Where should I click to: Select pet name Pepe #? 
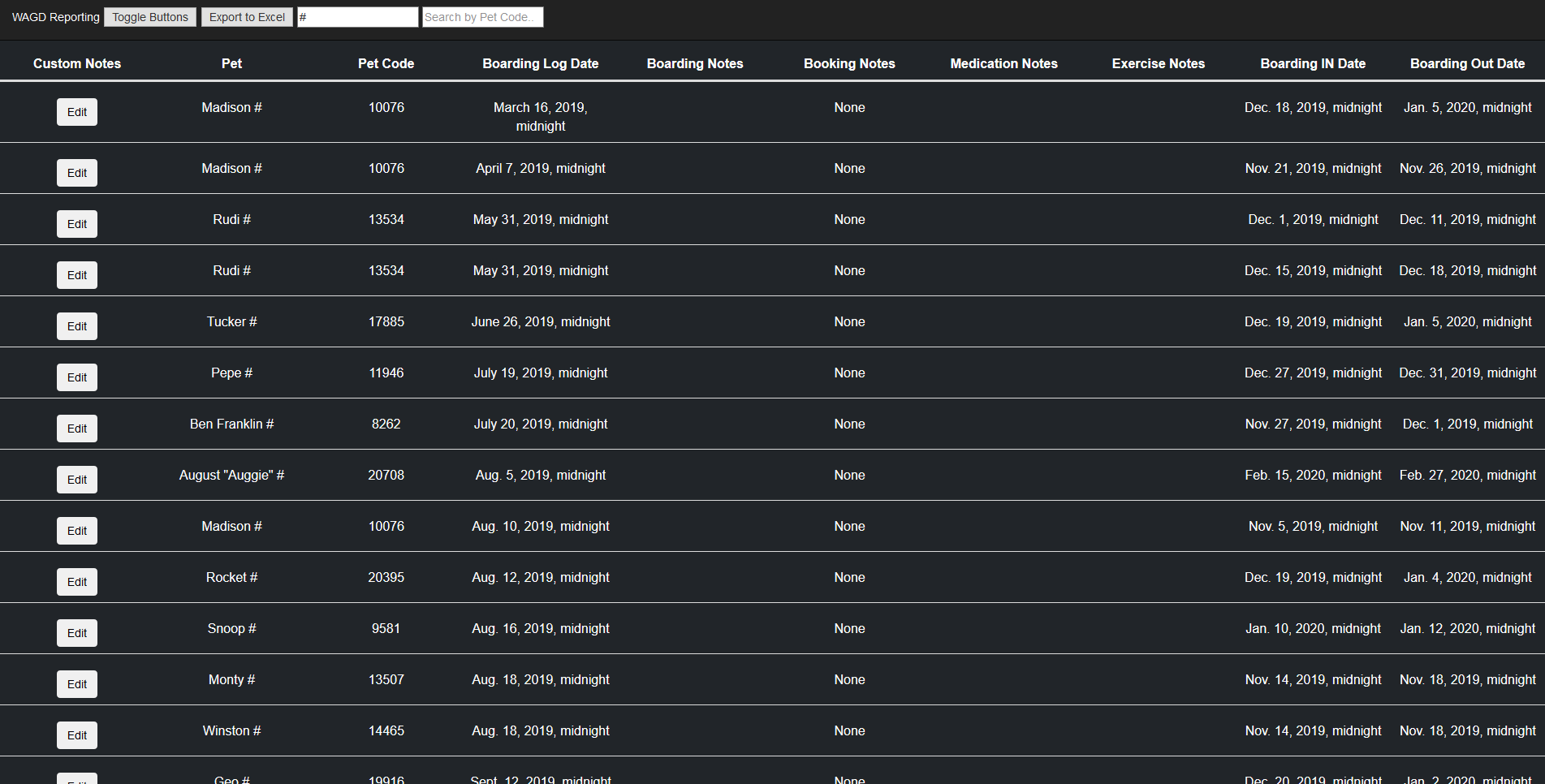tap(231, 373)
